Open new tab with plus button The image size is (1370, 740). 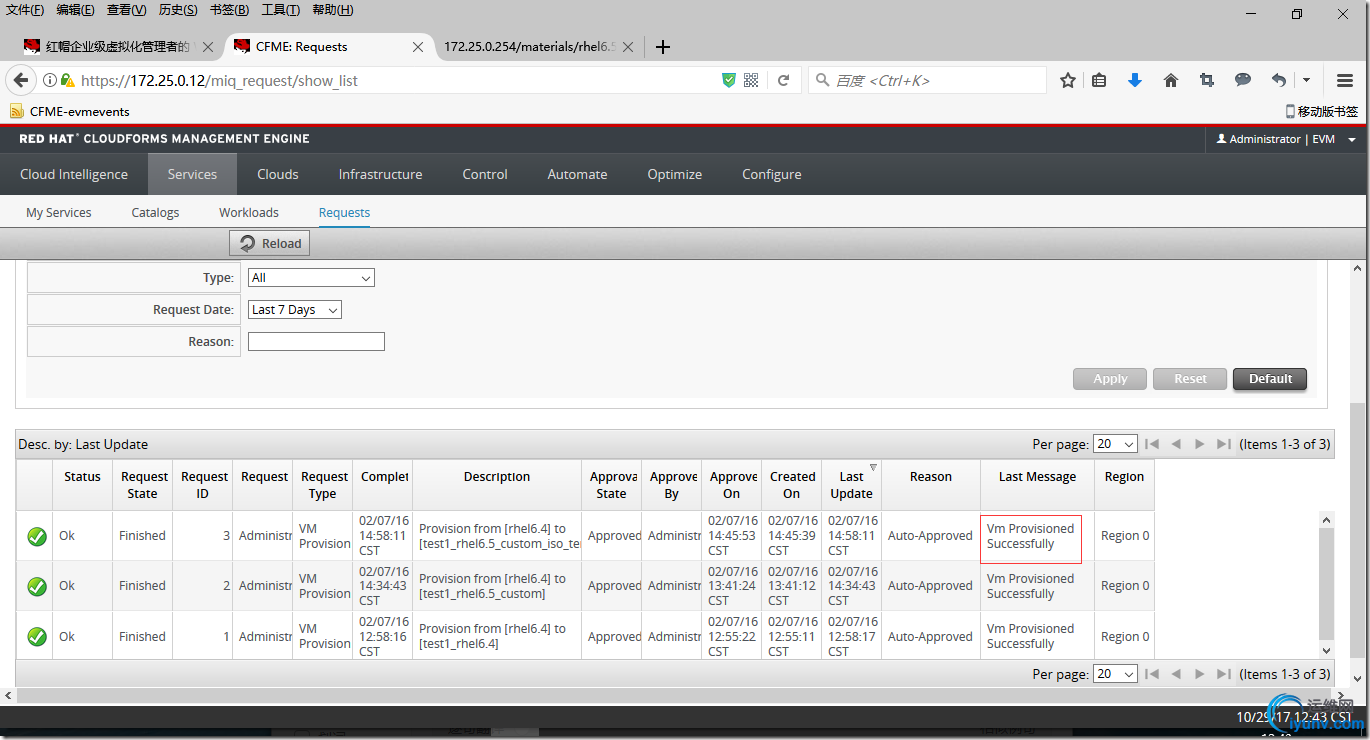[662, 47]
